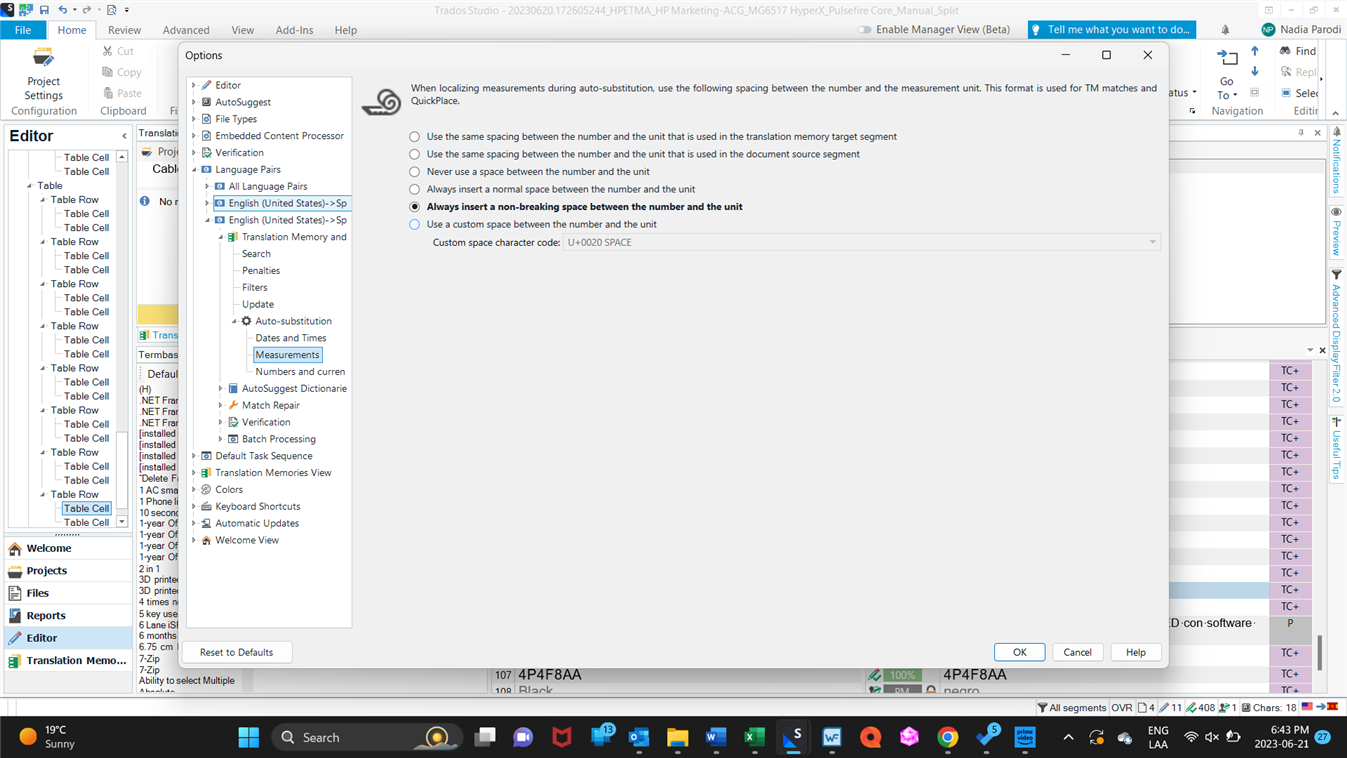
Task: Expand the AutoSuggest options node
Action: [x=195, y=102]
